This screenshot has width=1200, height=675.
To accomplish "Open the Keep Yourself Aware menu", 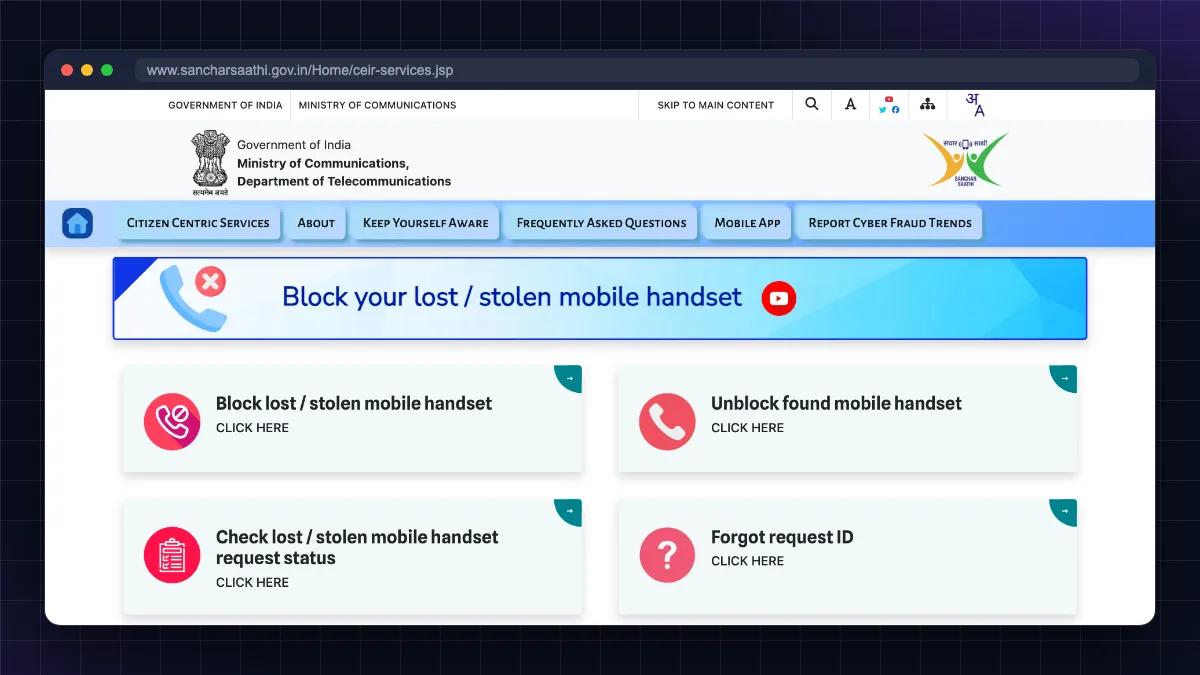I will 426,223.
